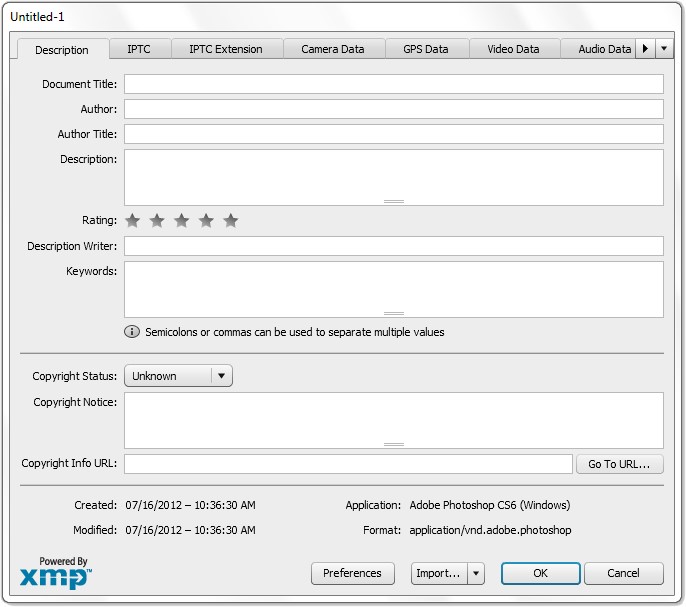
Task: Set rating to two stars
Action: coord(157,221)
